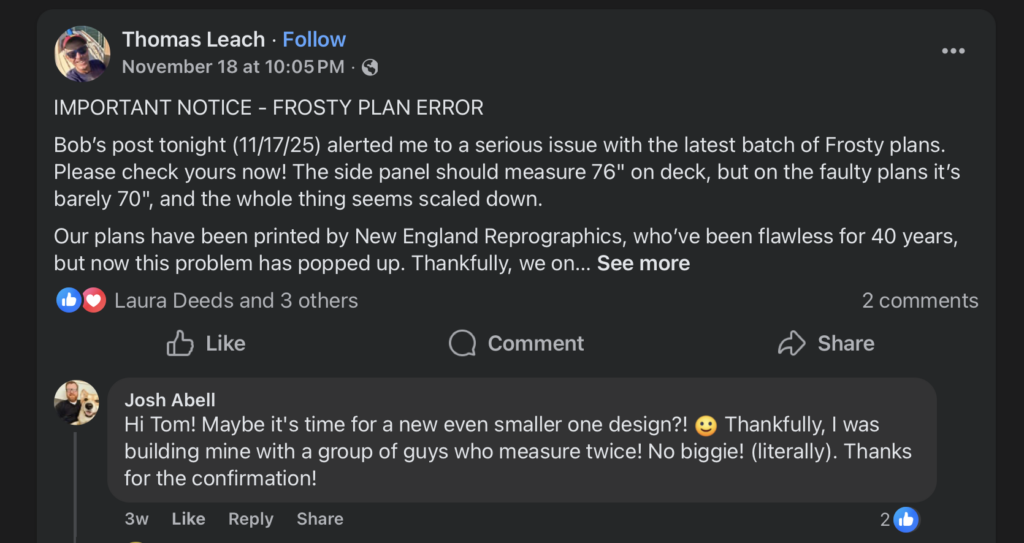Reply to Josh Abell's comment
The width and height of the screenshot is (1024, 543).
250,519
